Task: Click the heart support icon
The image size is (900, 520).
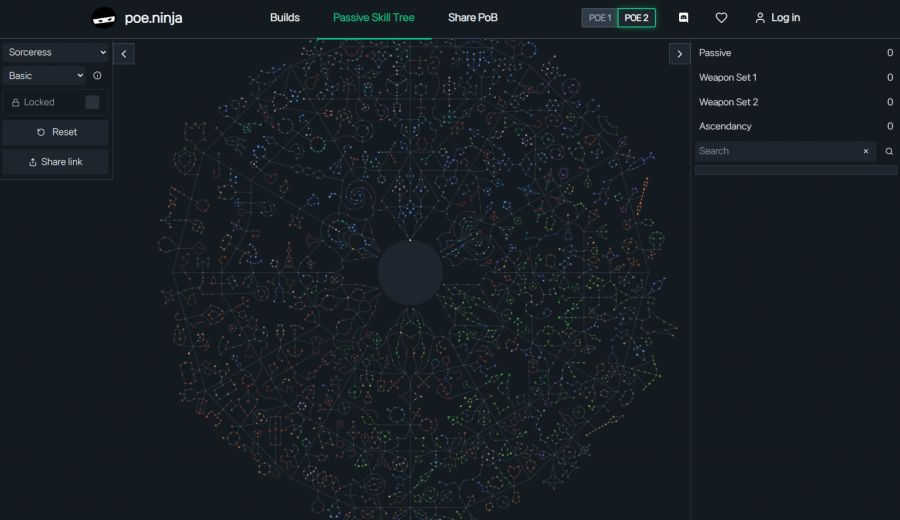Action: click(x=721, y=18)
